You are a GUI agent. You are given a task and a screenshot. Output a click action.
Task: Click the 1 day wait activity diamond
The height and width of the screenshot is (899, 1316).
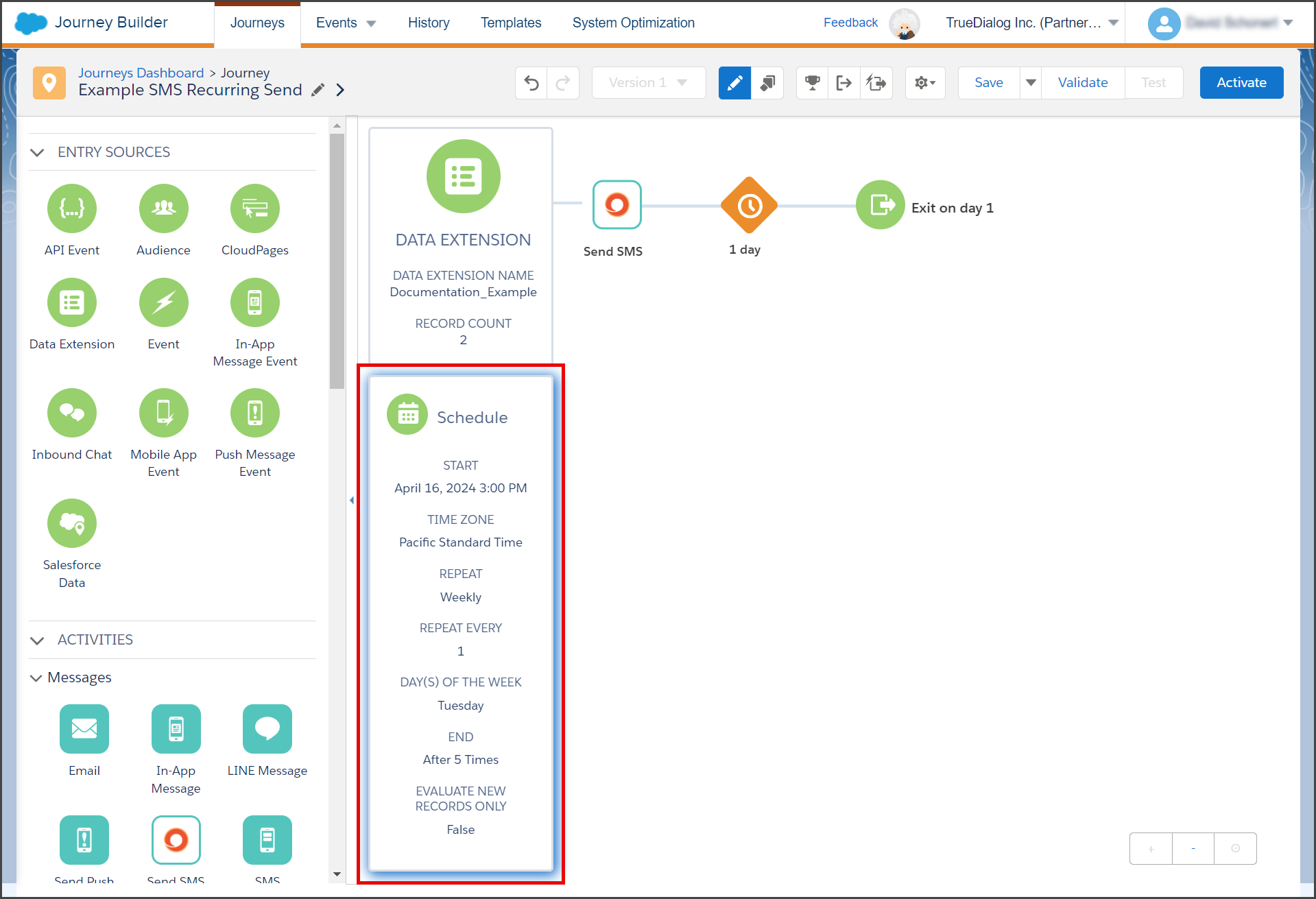(749, 205)
